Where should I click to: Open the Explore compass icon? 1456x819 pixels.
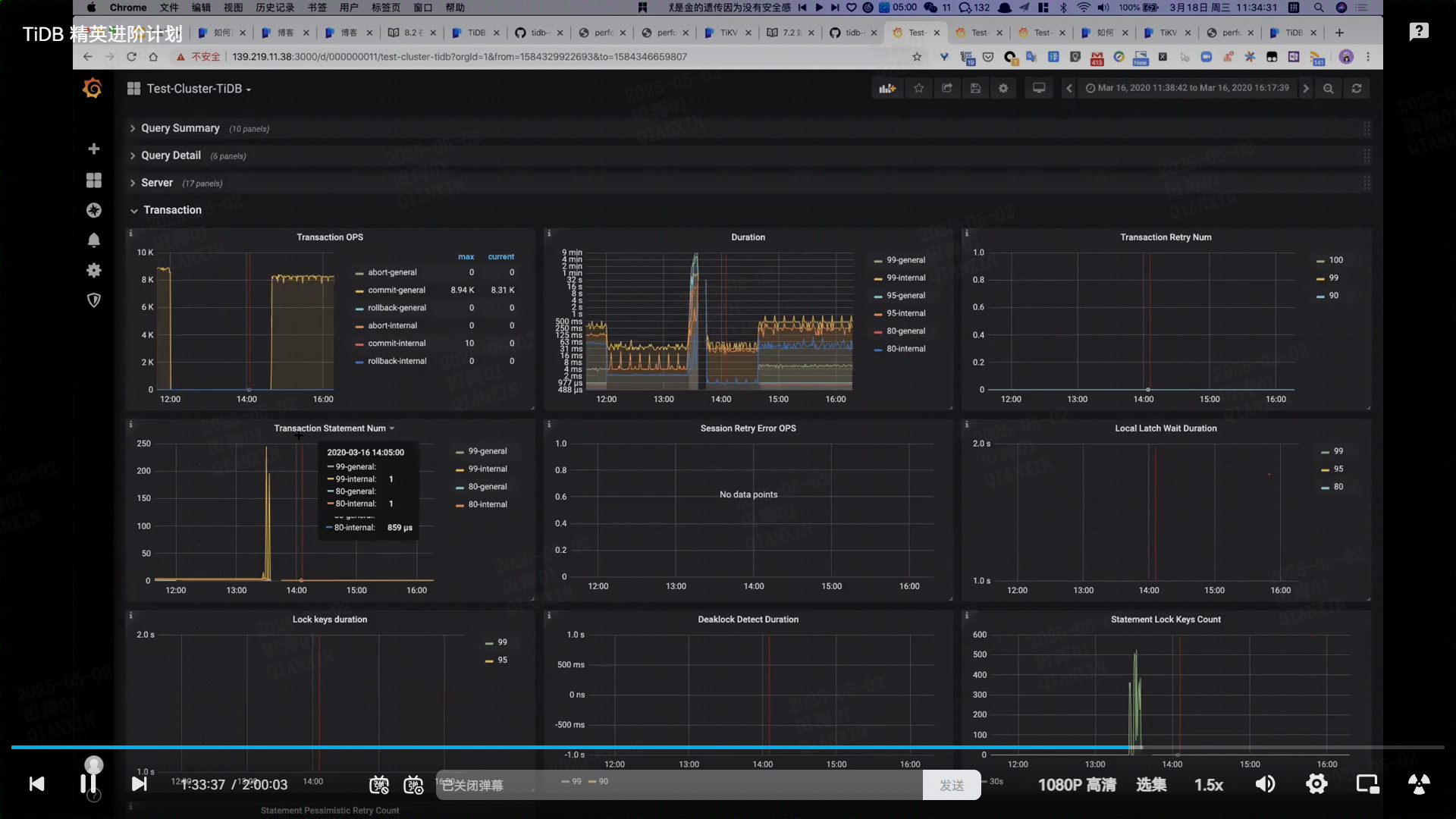(93, 210)
